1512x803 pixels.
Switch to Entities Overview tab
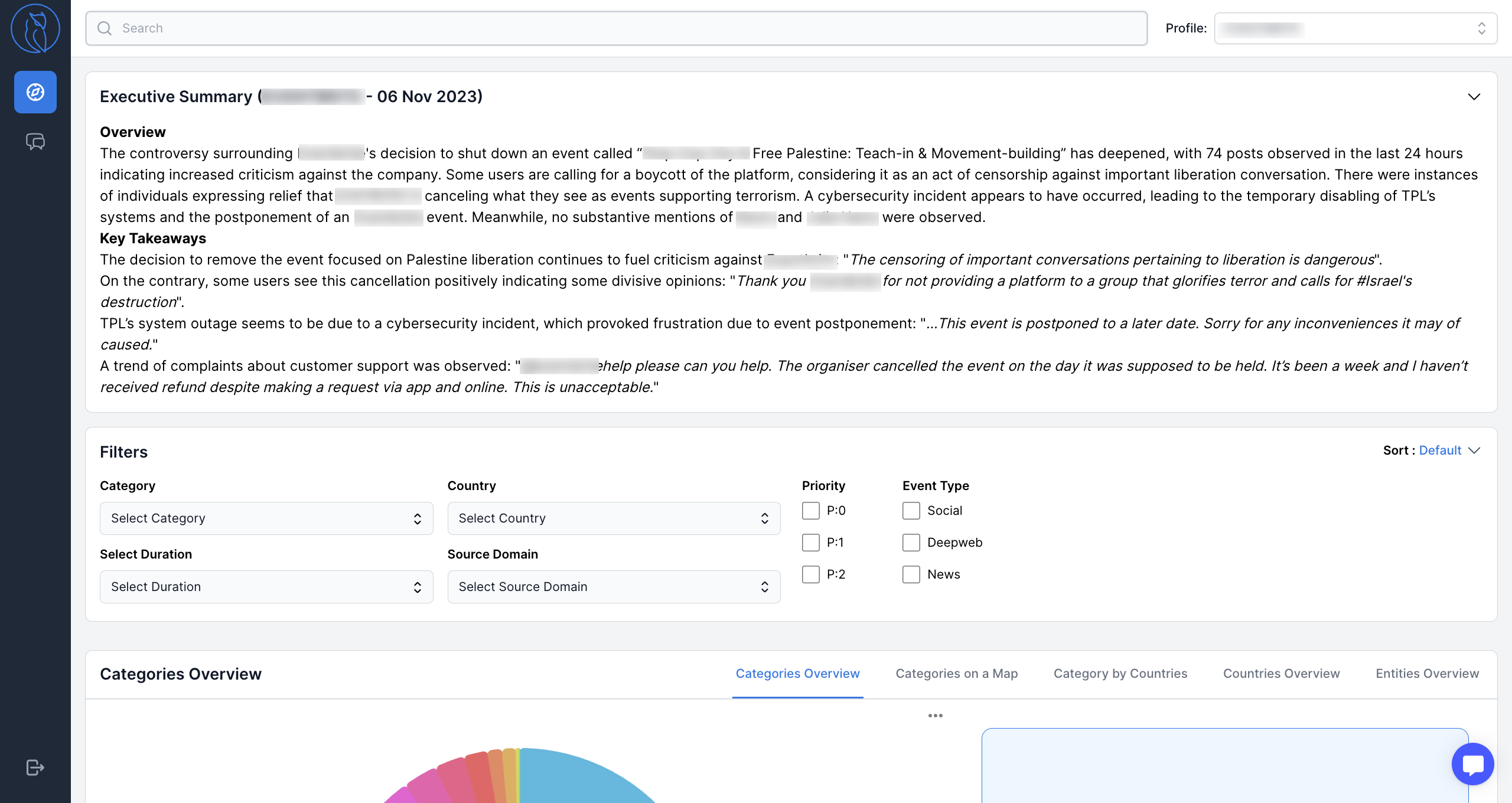1427,674
